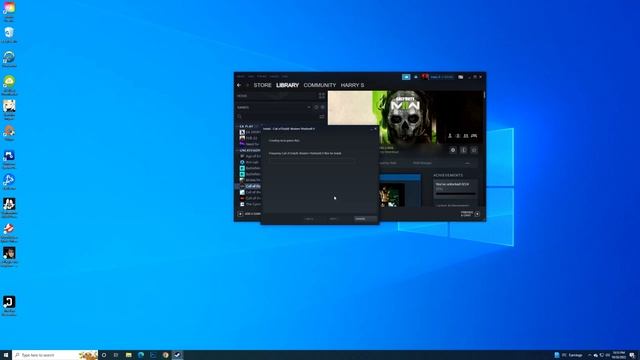Open Steam announcements blue icon
The image size is (640, 360).
pos(406,77)
